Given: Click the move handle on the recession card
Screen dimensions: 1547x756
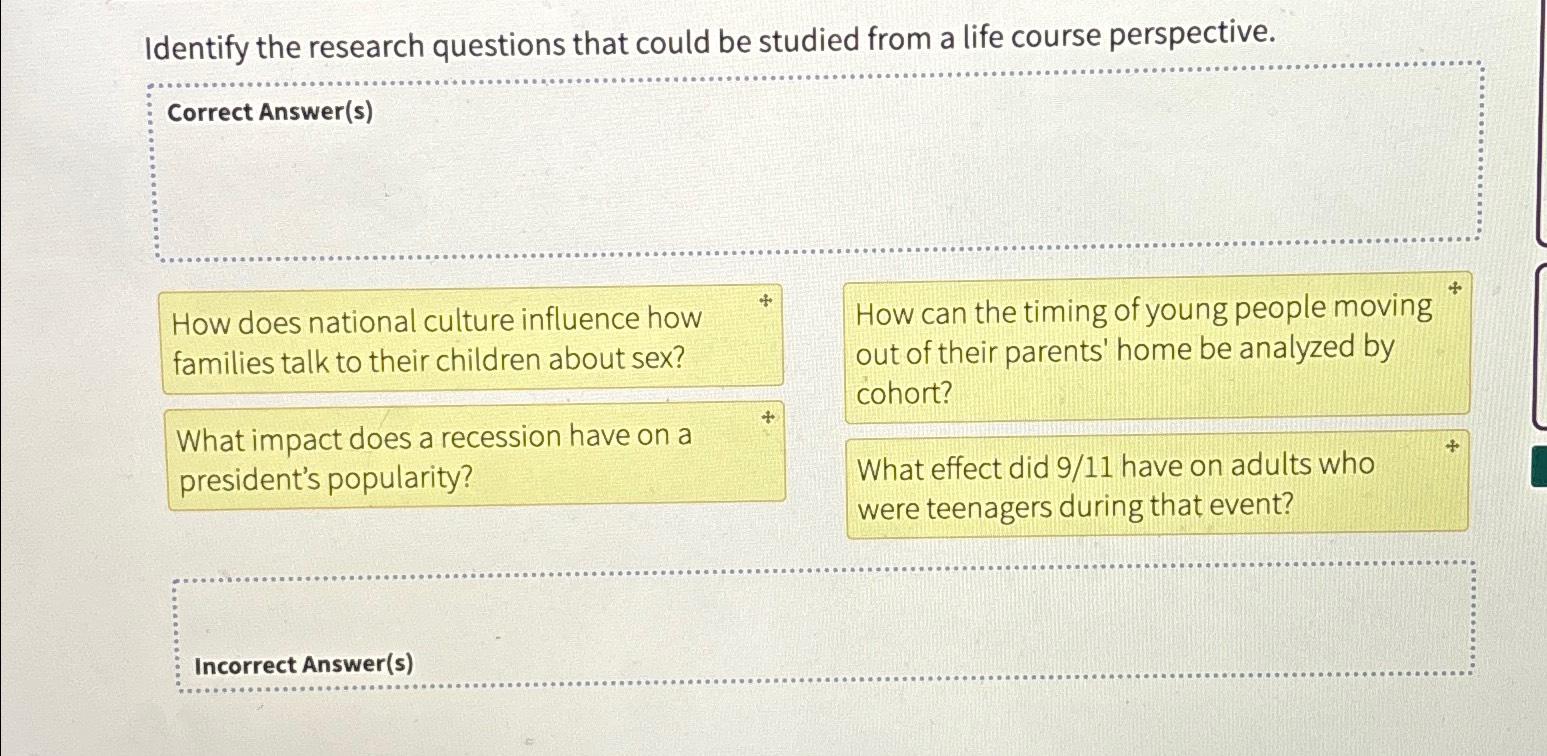Looking at the screenshot, I should (x=768, y=417).
